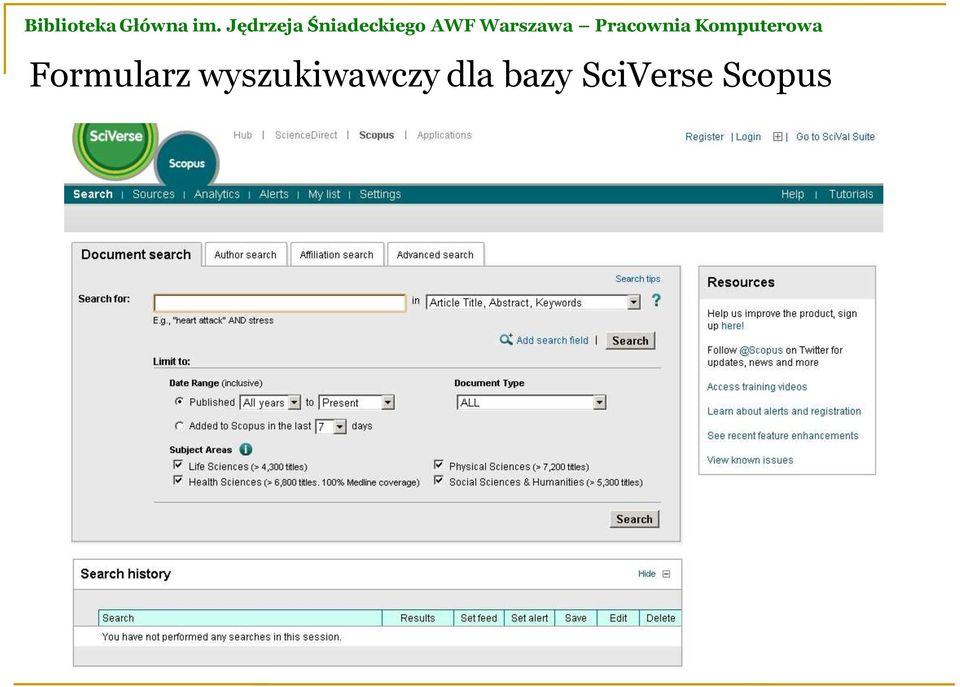Click the Search button below Subject Areas
The width and height of the screenshot is (960, 687).
point(634,519)
